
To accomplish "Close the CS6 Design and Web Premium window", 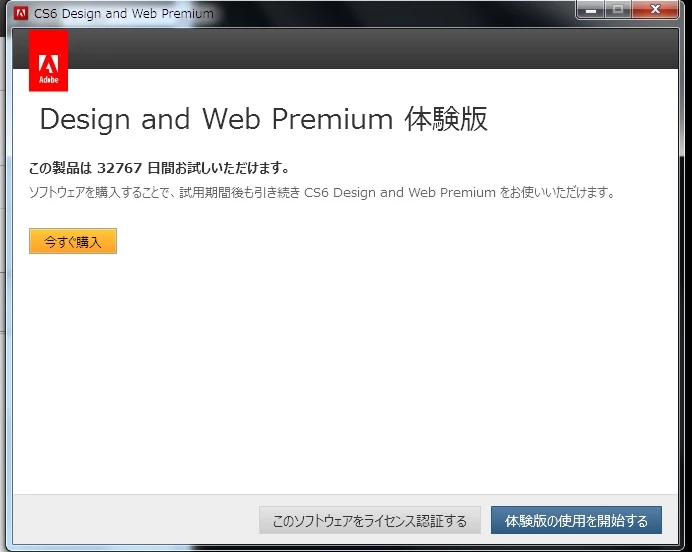I will coord(655,9).
